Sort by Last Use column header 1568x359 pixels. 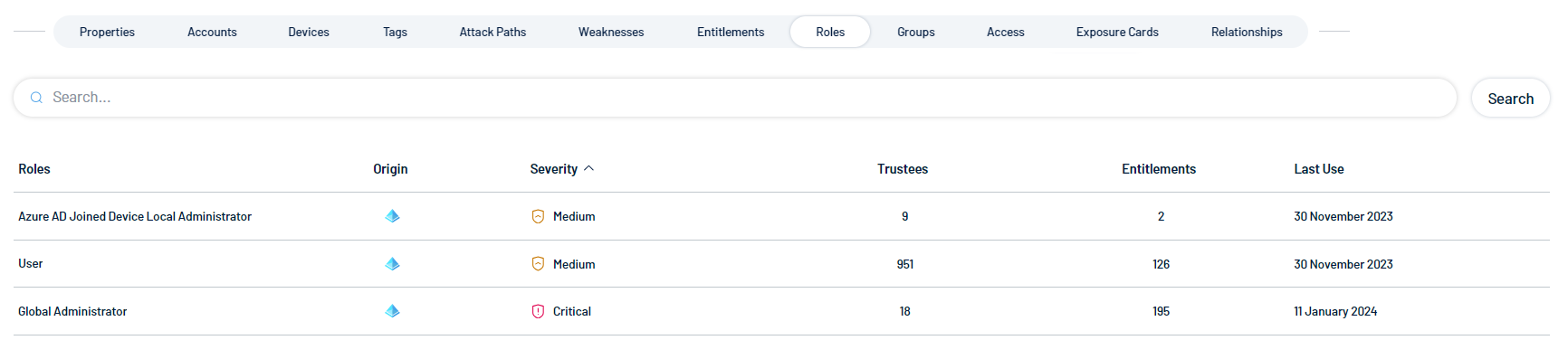pos(1318,169)
